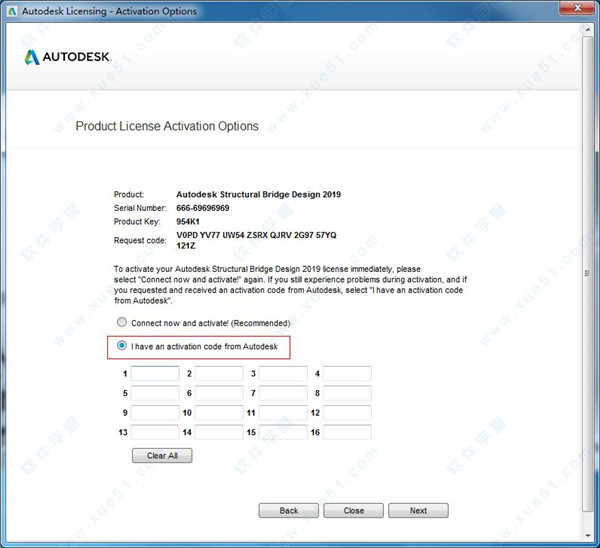Select activation code field 14
The height and width of the screenshot is (548, 600).
[219, 432]
